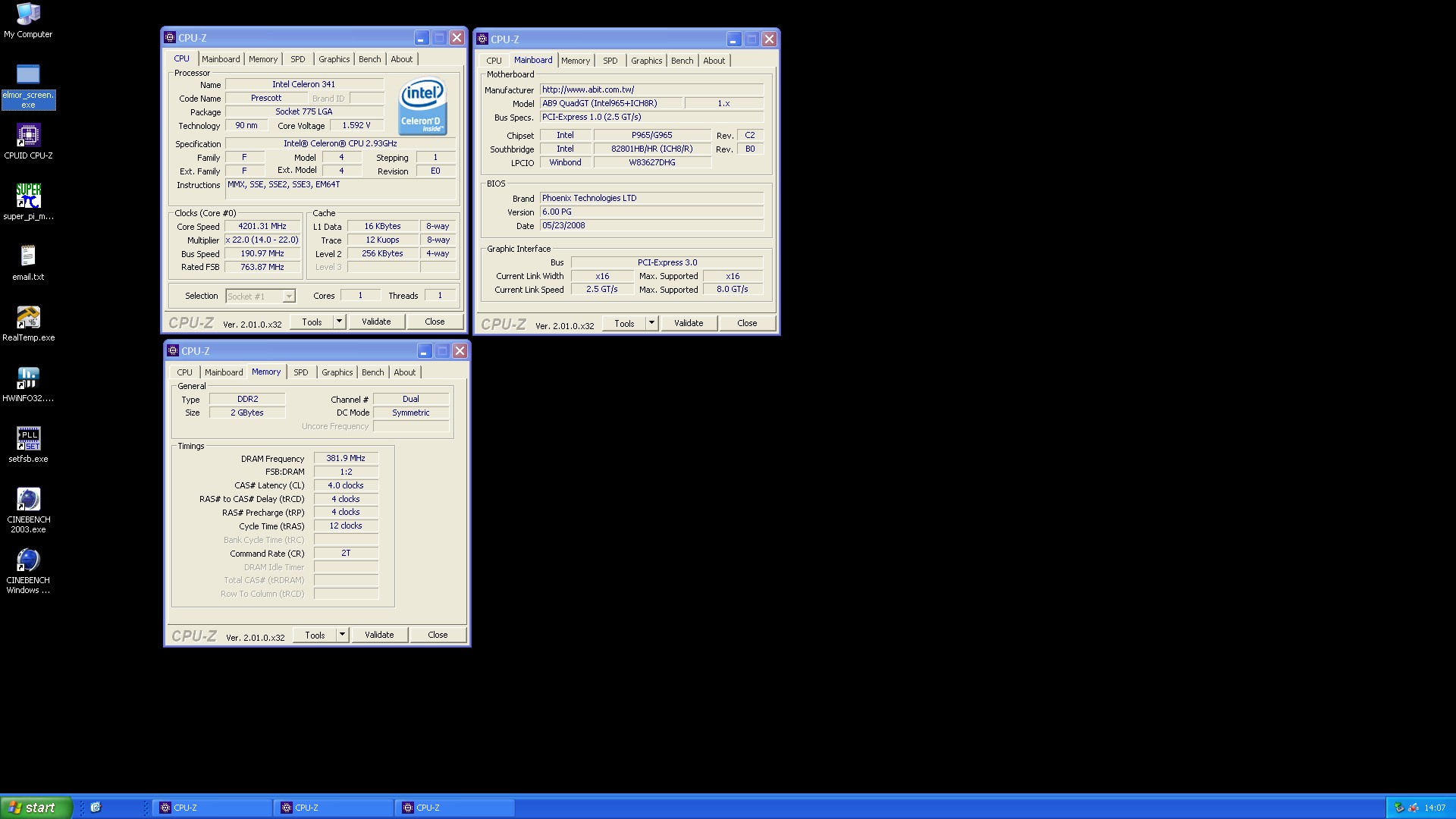Open SPD tab in Memory window
The height and width of the screenshot is (819, 1456).
pyautogui.click(x=301, y=372)
